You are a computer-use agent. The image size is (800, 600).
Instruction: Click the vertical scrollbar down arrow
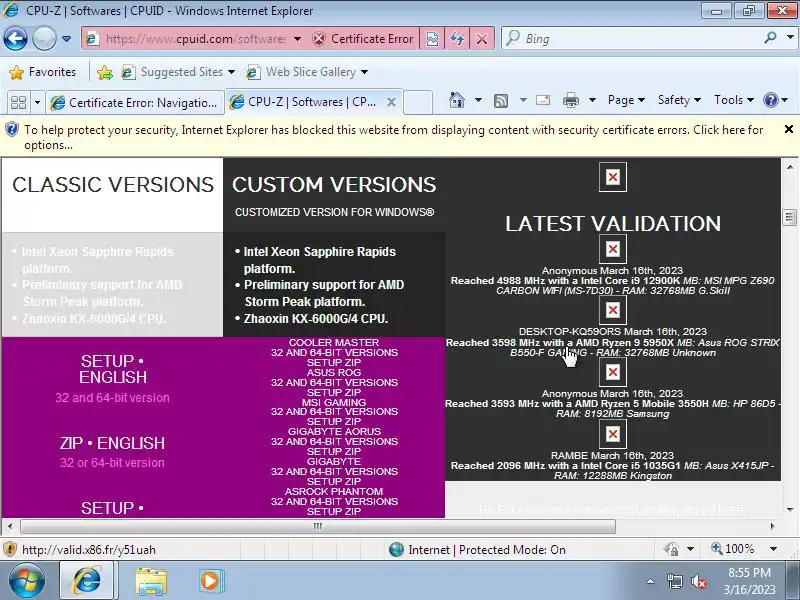click(790, 509)
